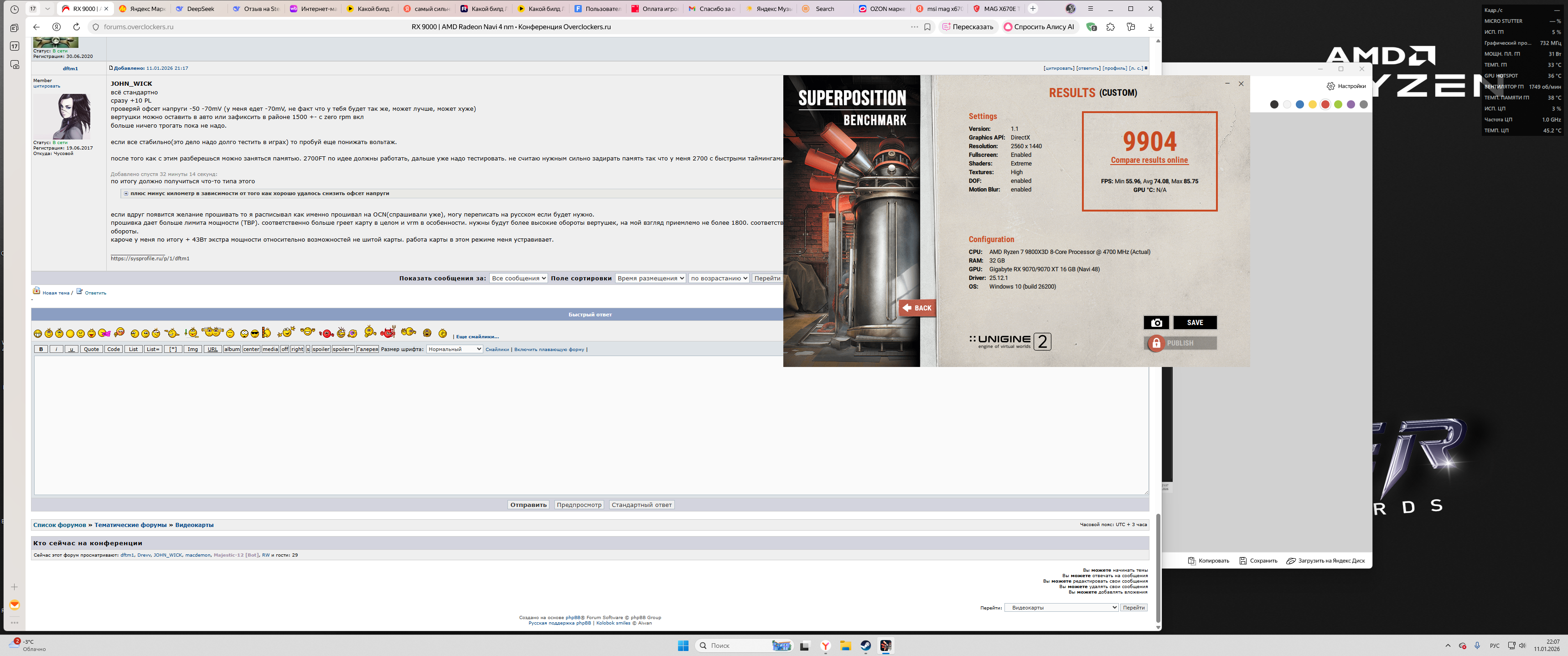Viewport: 1568px width, 656px height.
Task: Click the Настройки gear icon
Action: tap(1330, 86)
